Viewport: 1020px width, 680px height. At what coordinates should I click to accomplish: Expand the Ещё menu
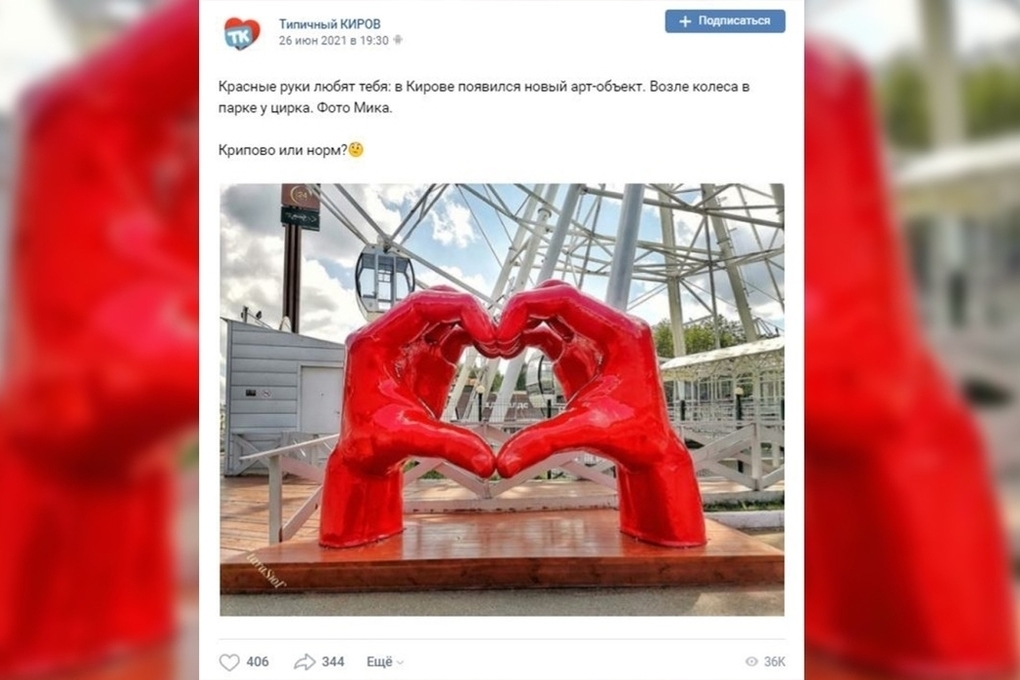pos(385,662)
